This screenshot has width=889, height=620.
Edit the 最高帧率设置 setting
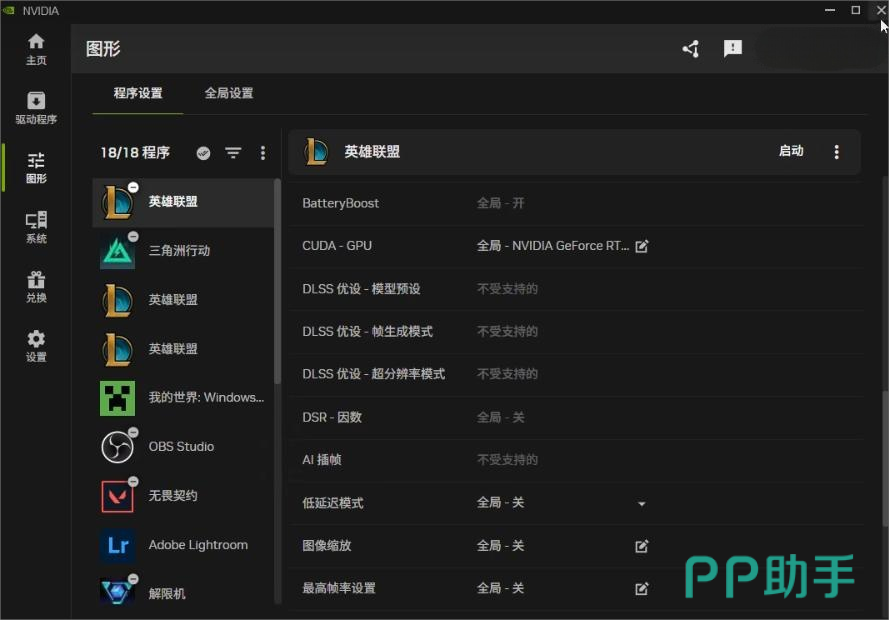[x=642, y=589]
